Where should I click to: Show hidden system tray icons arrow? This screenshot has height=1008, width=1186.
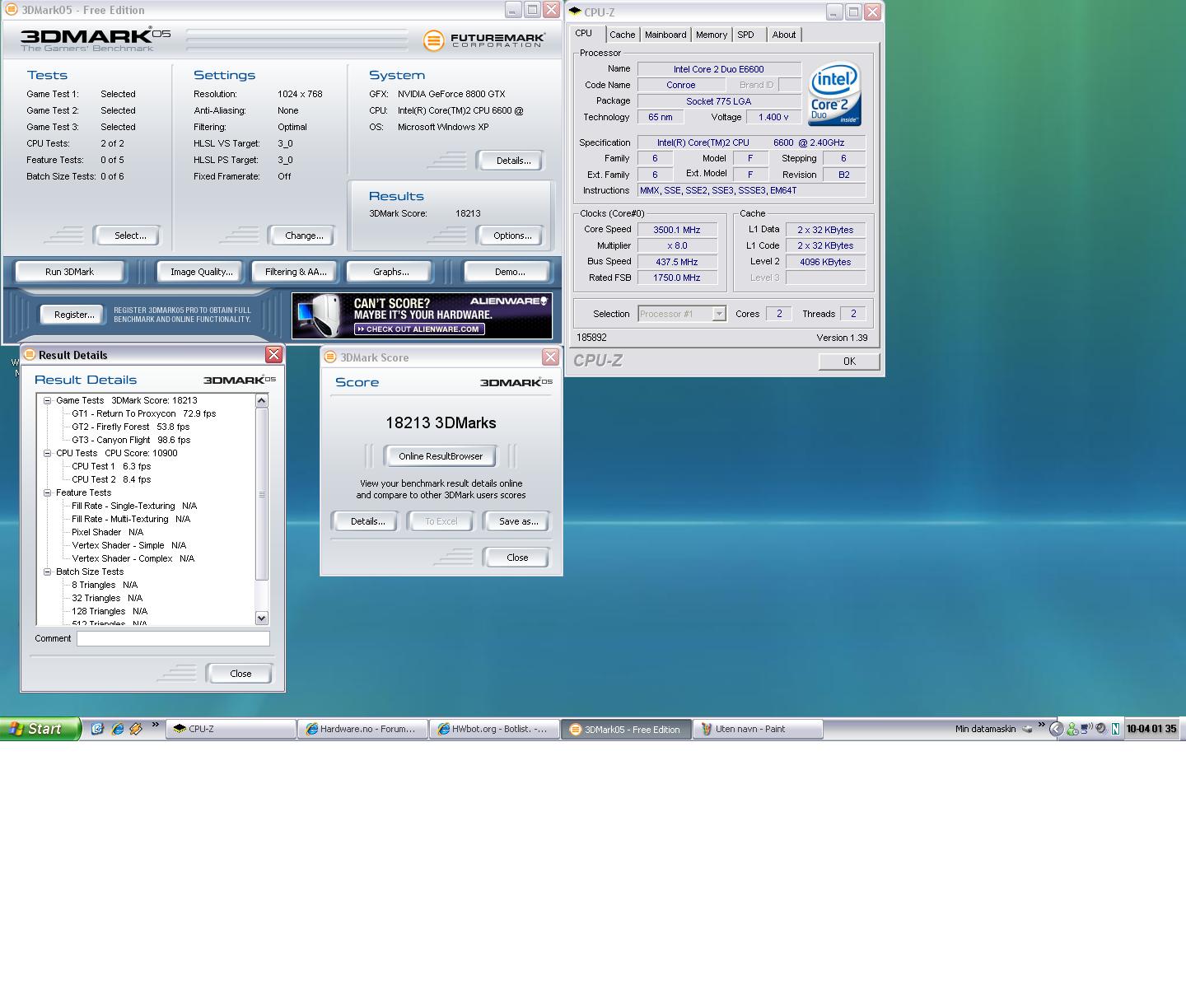1057,729
